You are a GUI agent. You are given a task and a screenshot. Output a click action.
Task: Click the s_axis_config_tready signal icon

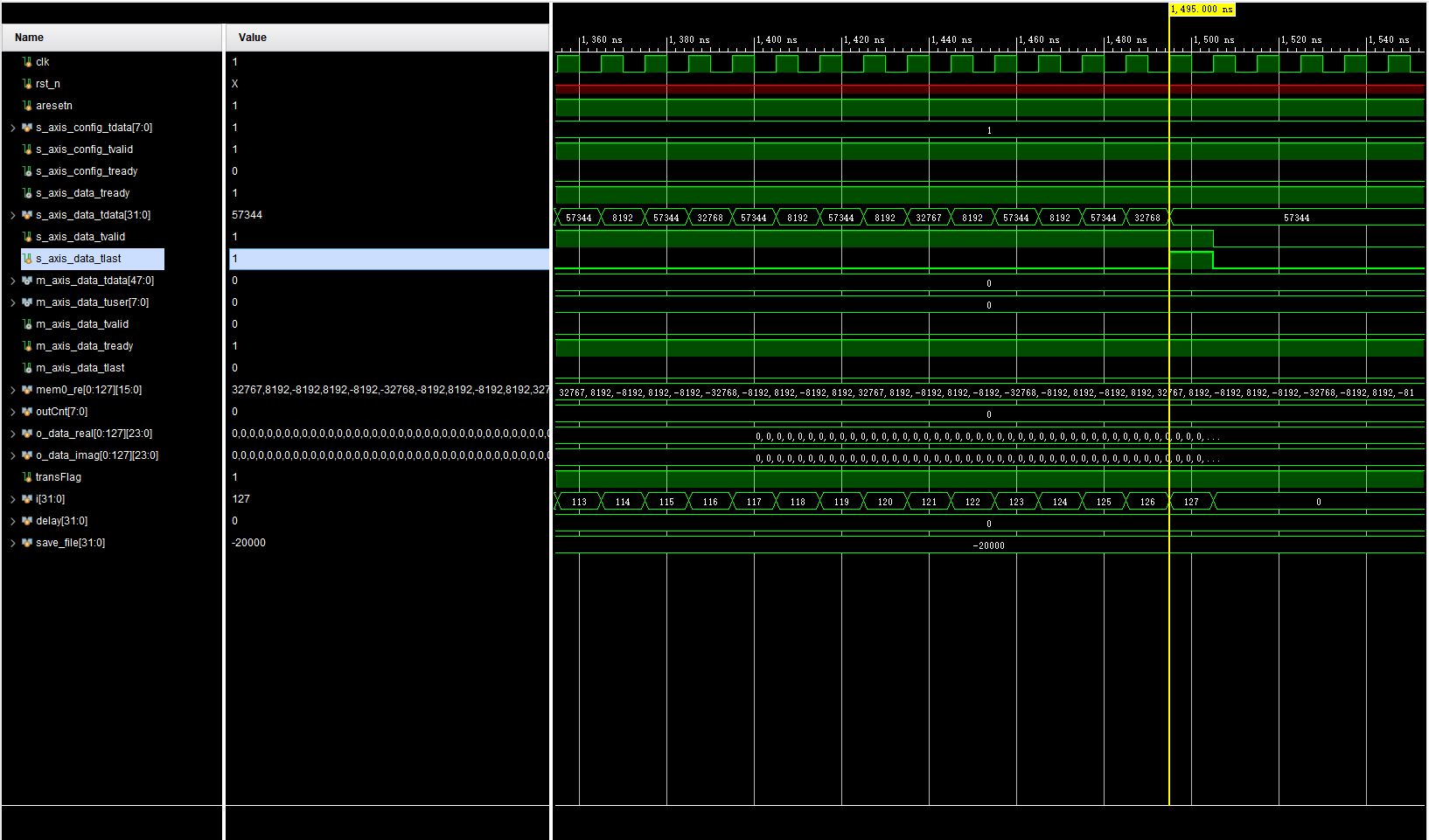click(x=27, y=171)
